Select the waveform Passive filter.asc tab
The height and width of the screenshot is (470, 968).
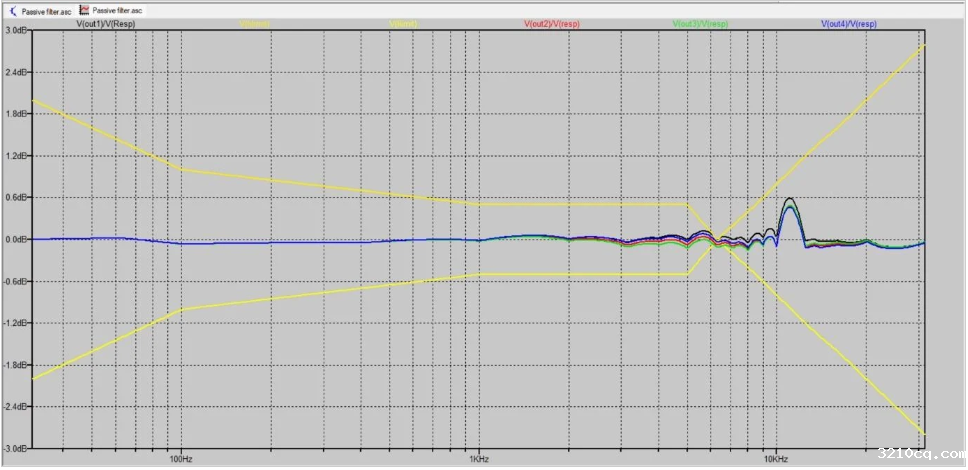point(117,10)
